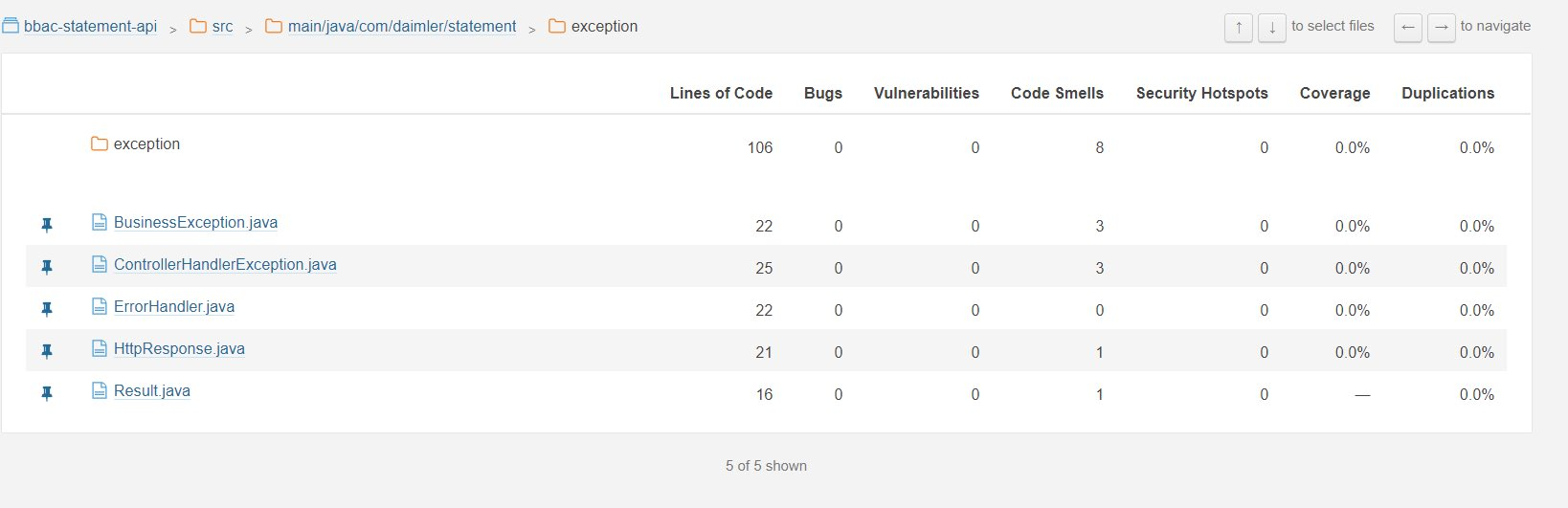Select the exception folder row

pos(766,145)
